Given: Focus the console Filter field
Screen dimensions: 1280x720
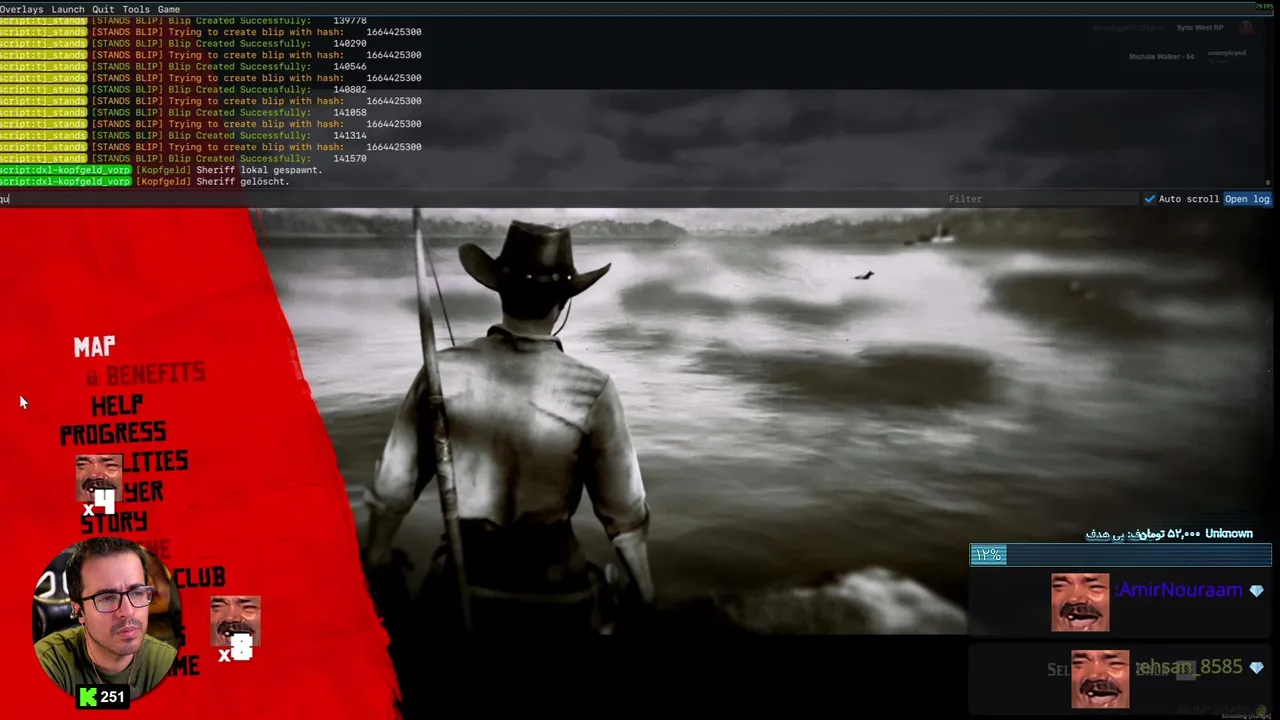Looking at the screenshot, I should 1040,199.
